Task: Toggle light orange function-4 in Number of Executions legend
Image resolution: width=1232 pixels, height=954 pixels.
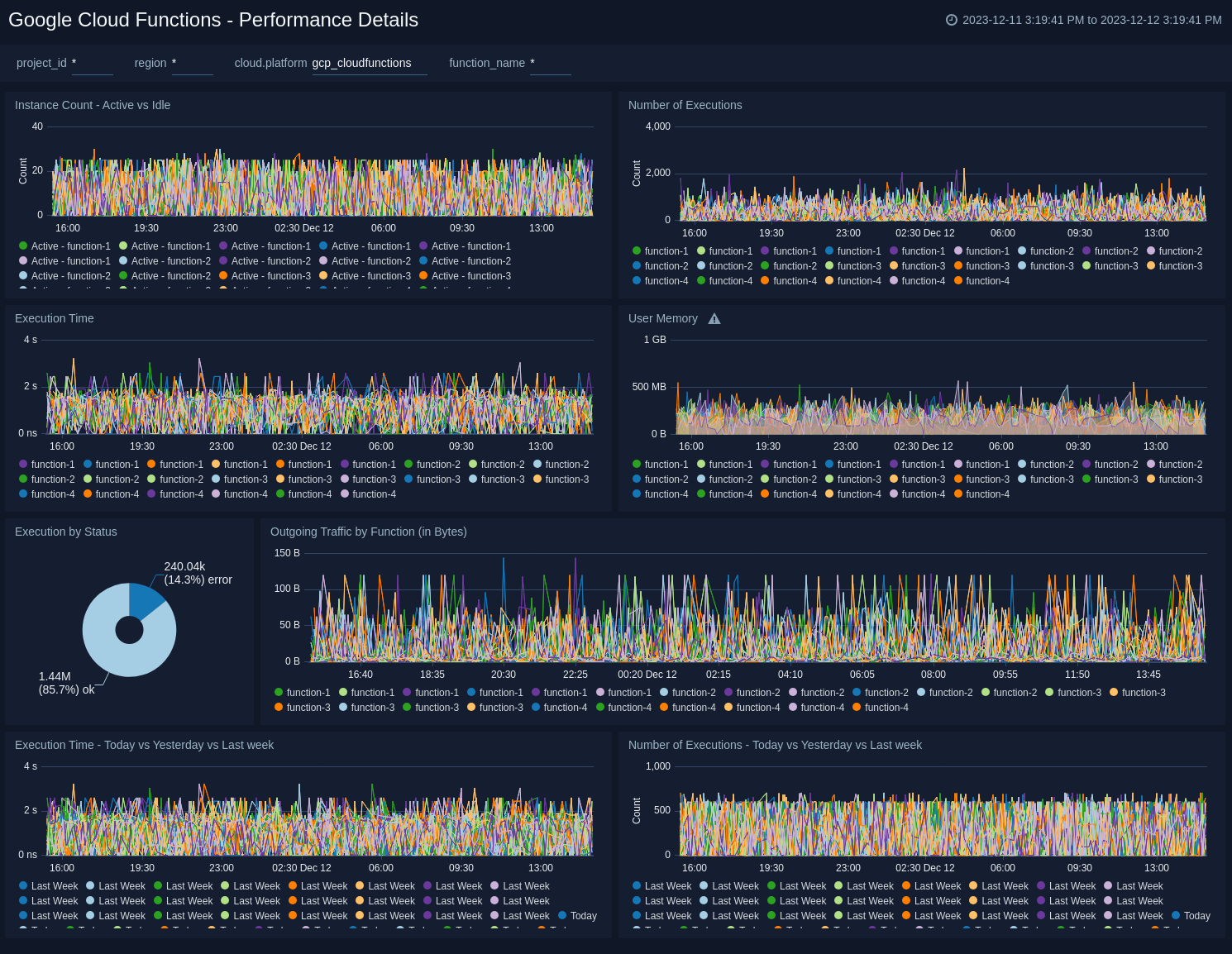Action: coord(853,281)
